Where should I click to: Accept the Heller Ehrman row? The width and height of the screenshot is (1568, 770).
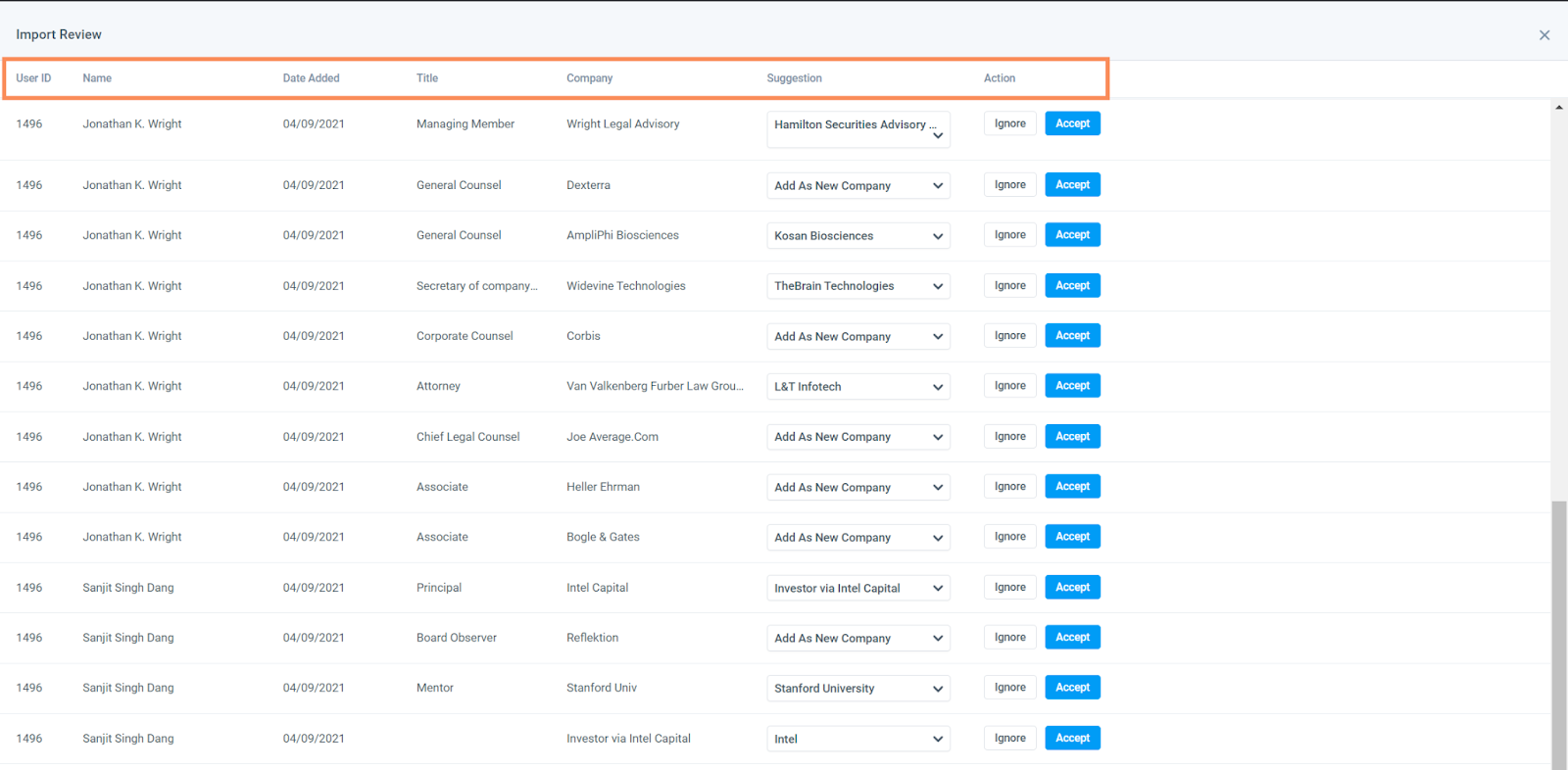pyautogui.click(x=1072, y=486)
